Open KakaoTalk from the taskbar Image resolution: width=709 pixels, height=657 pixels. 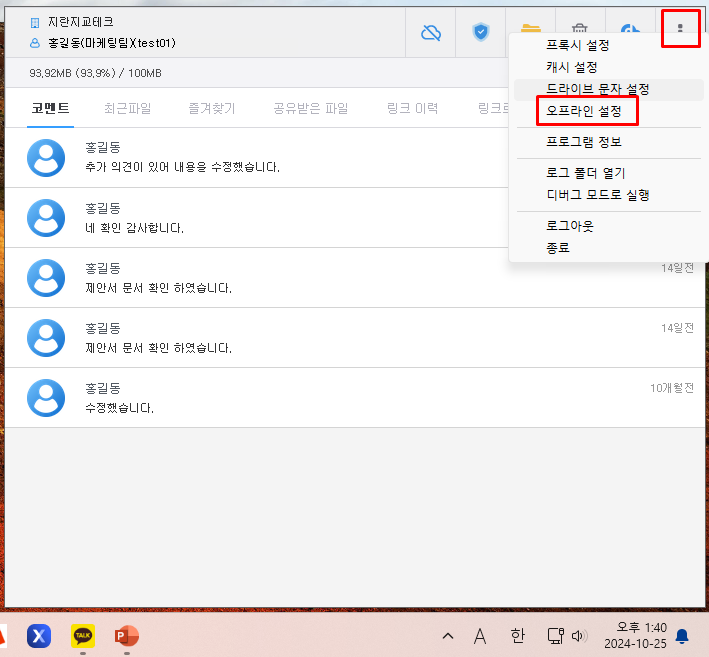coord(83,636)
